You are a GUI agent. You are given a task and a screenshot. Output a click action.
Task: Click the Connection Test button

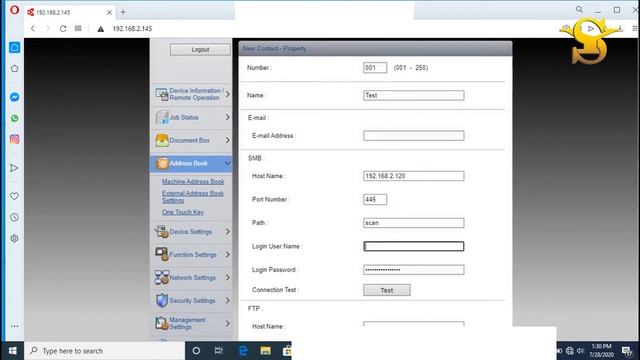387,290
